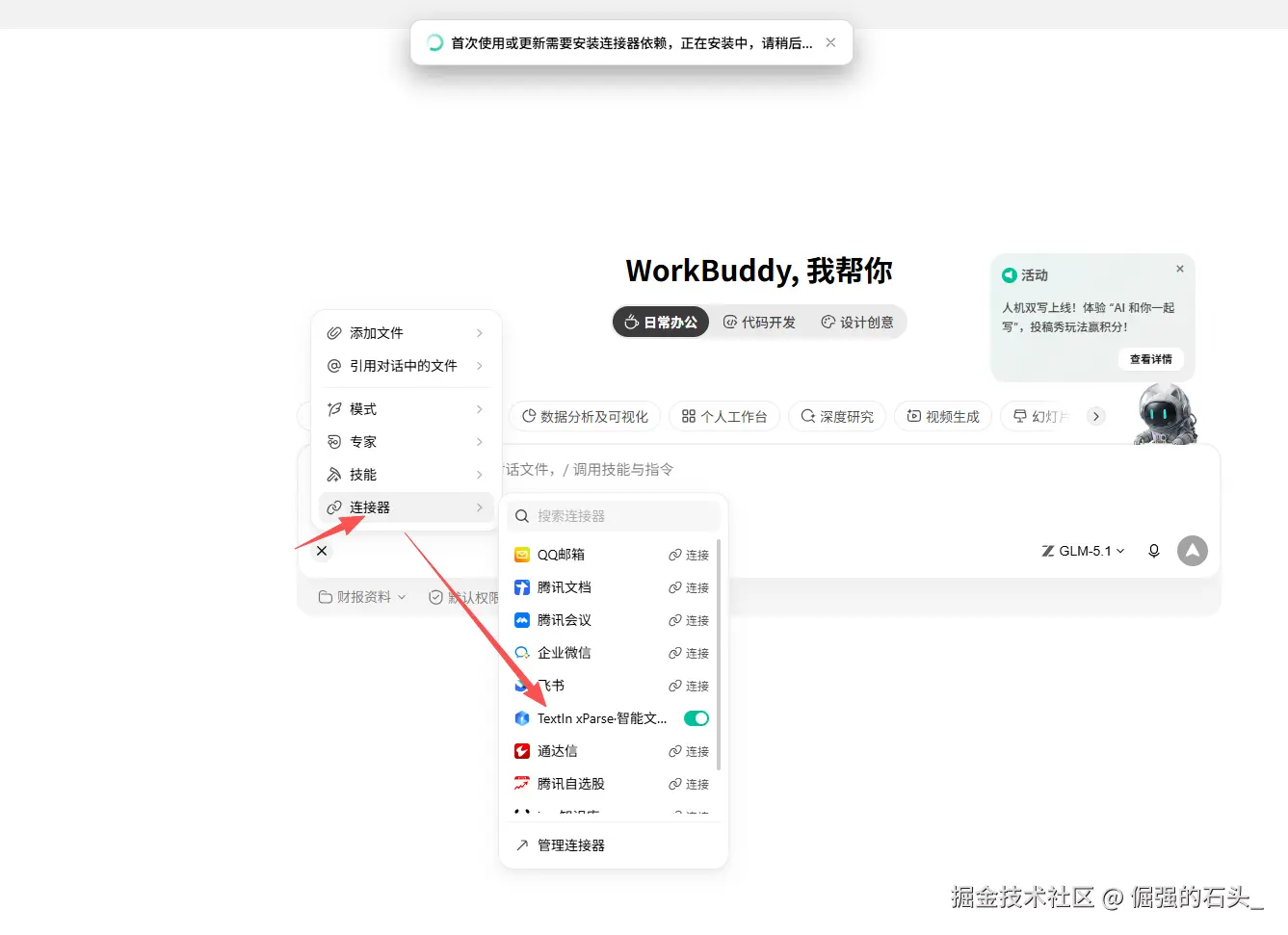The width and height of the screenshot is (1288, 935).
Task: Click the 模式 icon
Action: click(x=334, y=409)
